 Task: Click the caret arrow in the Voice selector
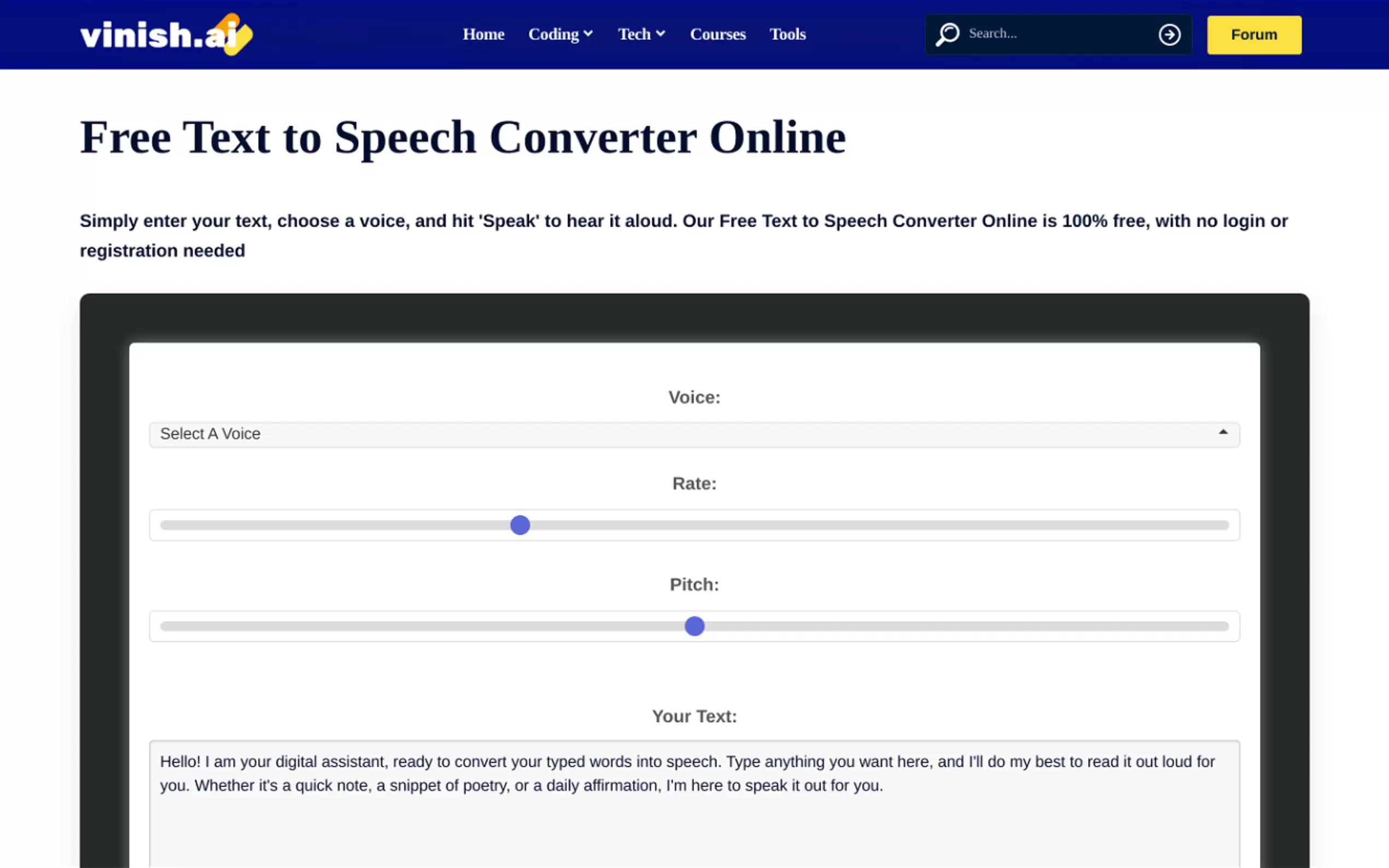tap(1223, 432)
